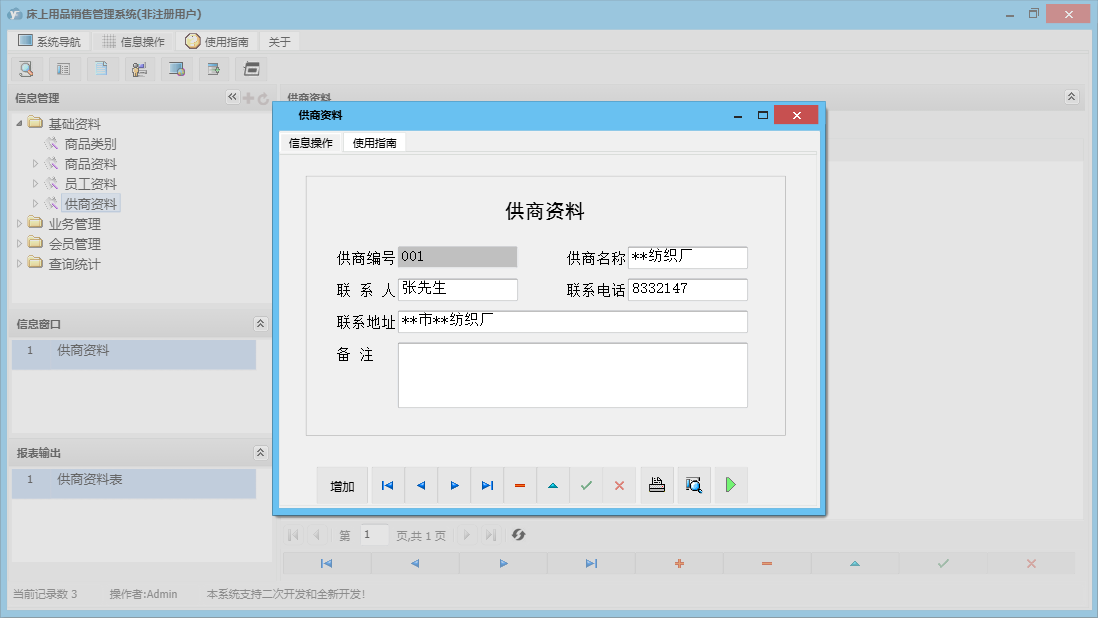Go to the next supplier record
This screenshot has width=1098, height=618.
[x=454, y=485]
